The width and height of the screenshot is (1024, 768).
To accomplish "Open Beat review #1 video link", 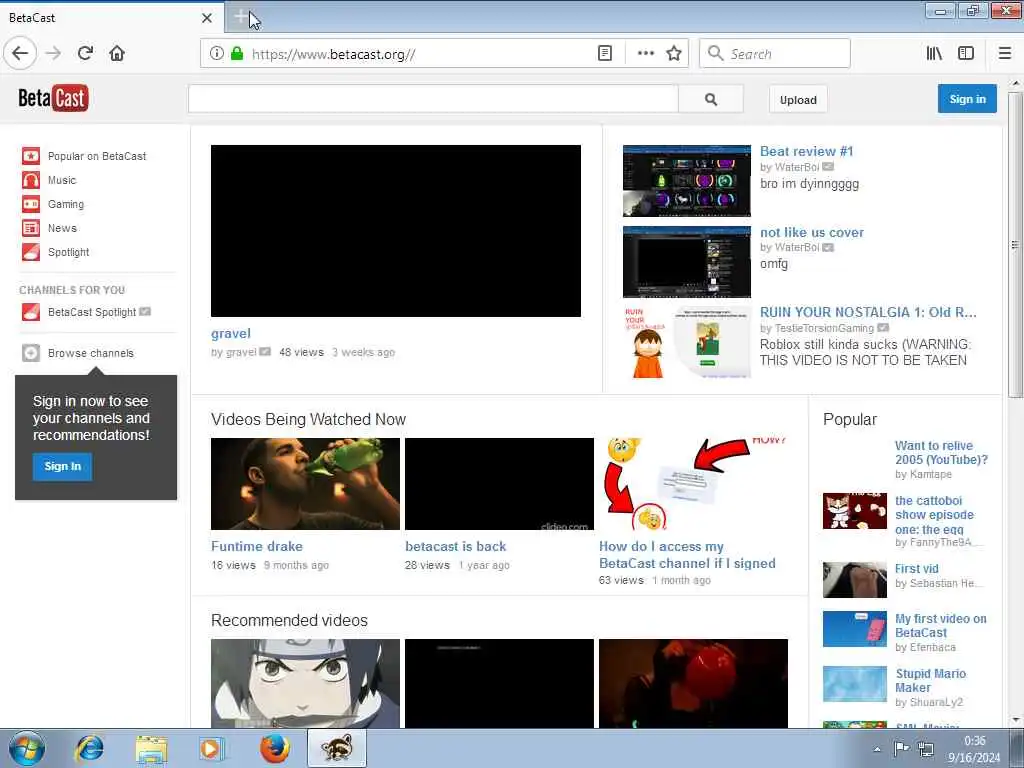I will point(807,152).
